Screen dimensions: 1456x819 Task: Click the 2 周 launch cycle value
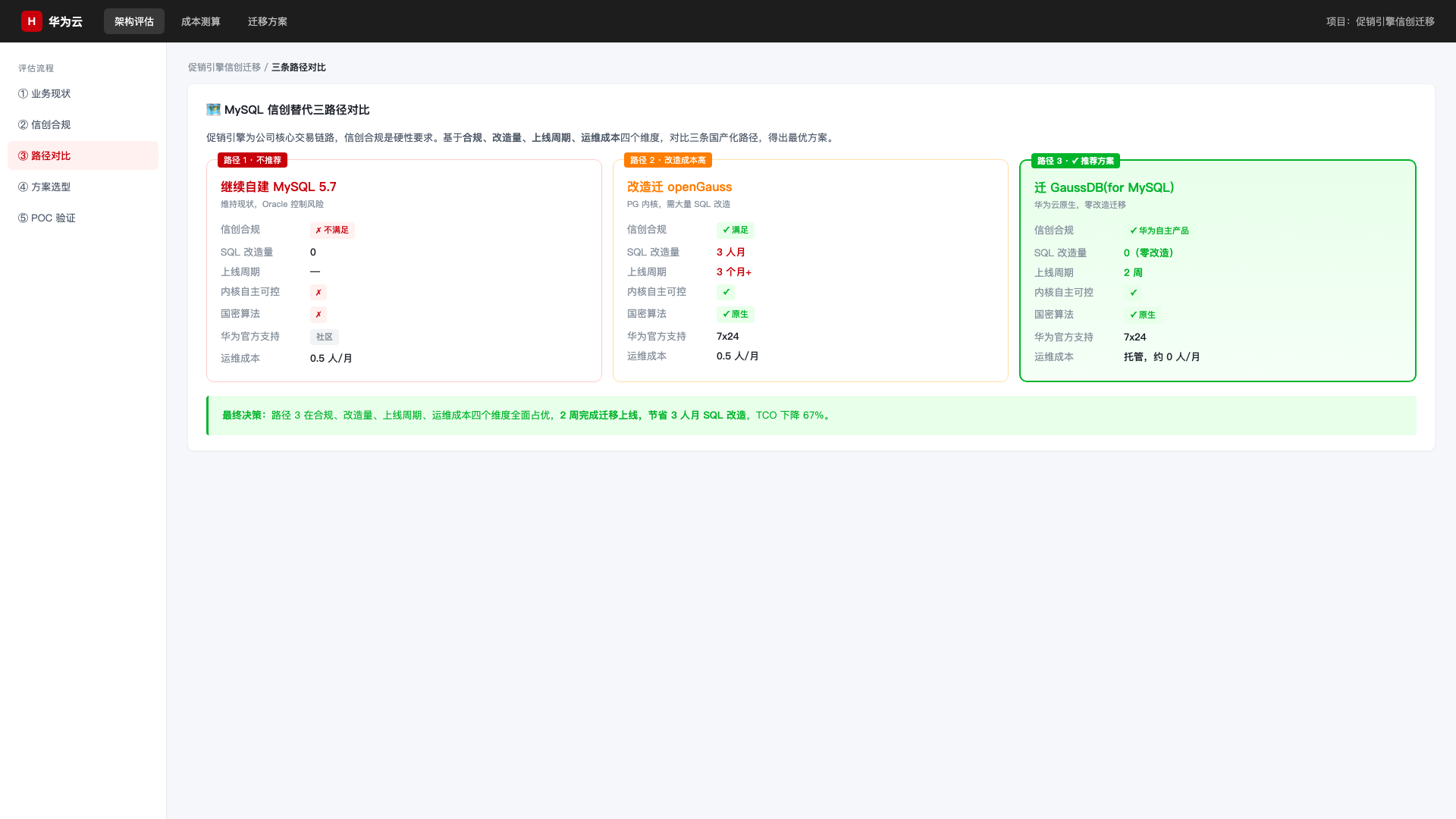click(x=1133, y=272)
